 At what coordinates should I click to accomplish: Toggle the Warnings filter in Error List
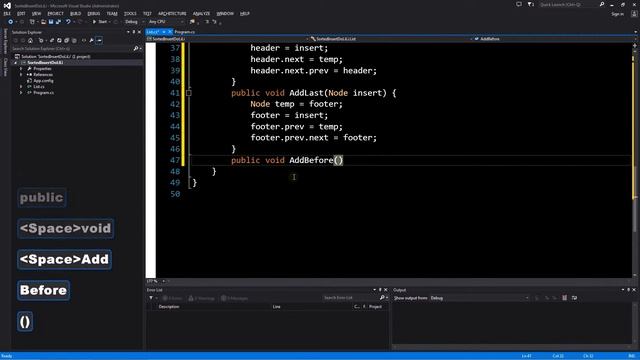201,298
